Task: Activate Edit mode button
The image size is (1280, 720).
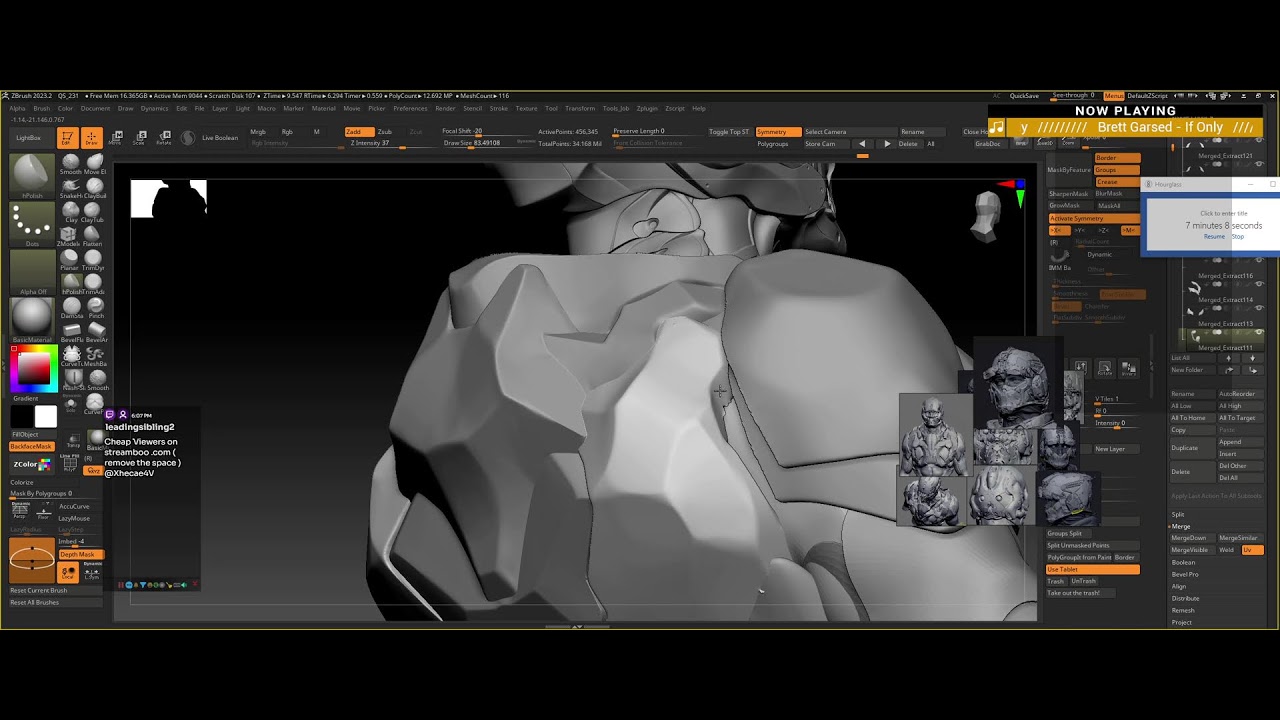Action: pos(67,138)
